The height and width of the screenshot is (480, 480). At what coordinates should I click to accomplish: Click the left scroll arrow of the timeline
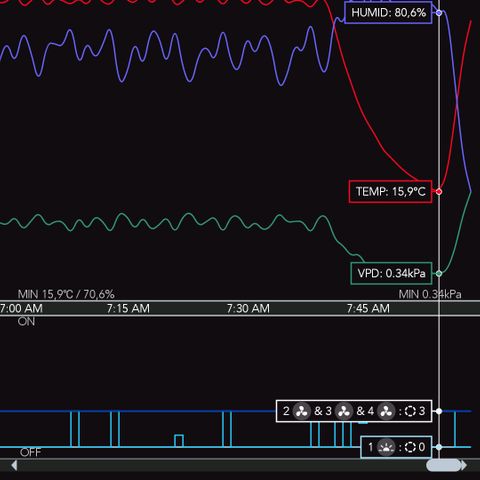14,465
